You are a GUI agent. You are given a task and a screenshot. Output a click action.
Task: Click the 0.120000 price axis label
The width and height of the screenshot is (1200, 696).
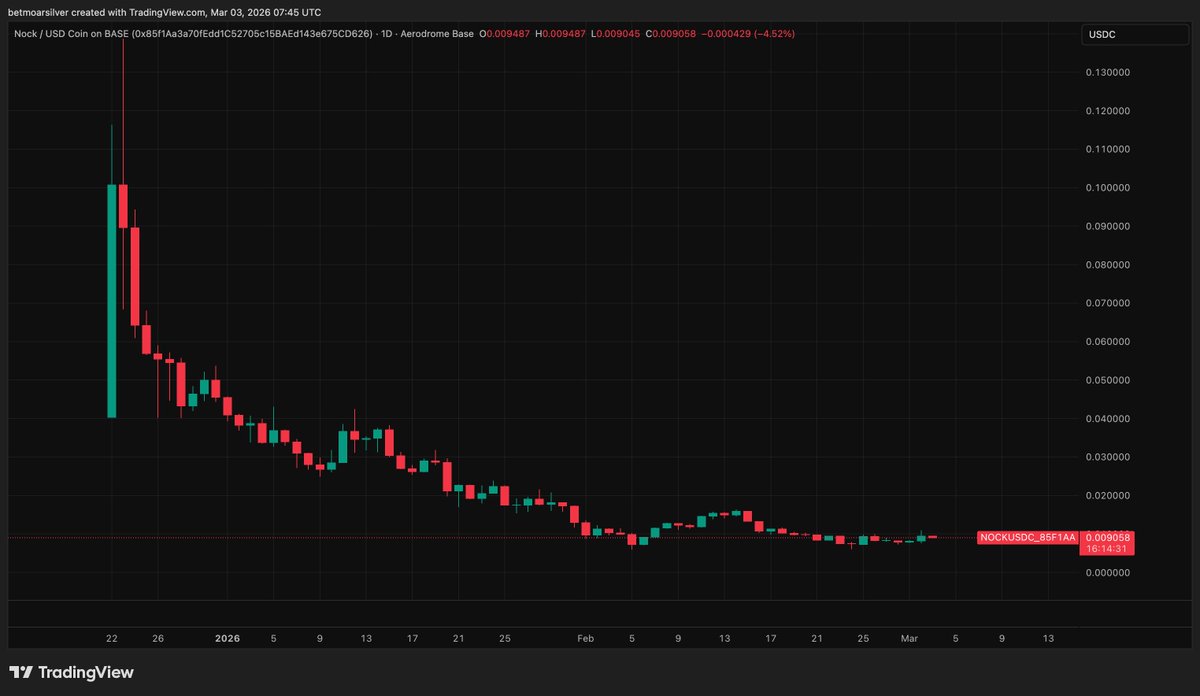click(x=1106, y=111)
